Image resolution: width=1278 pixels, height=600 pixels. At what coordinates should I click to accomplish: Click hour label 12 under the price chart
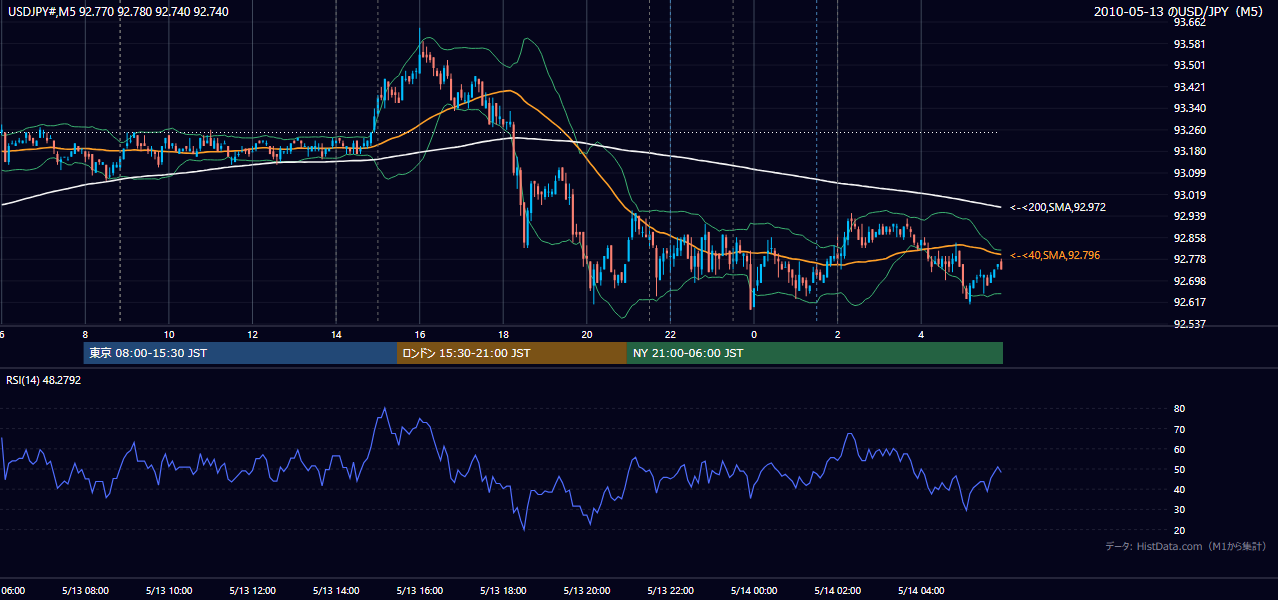click(252, 334)
